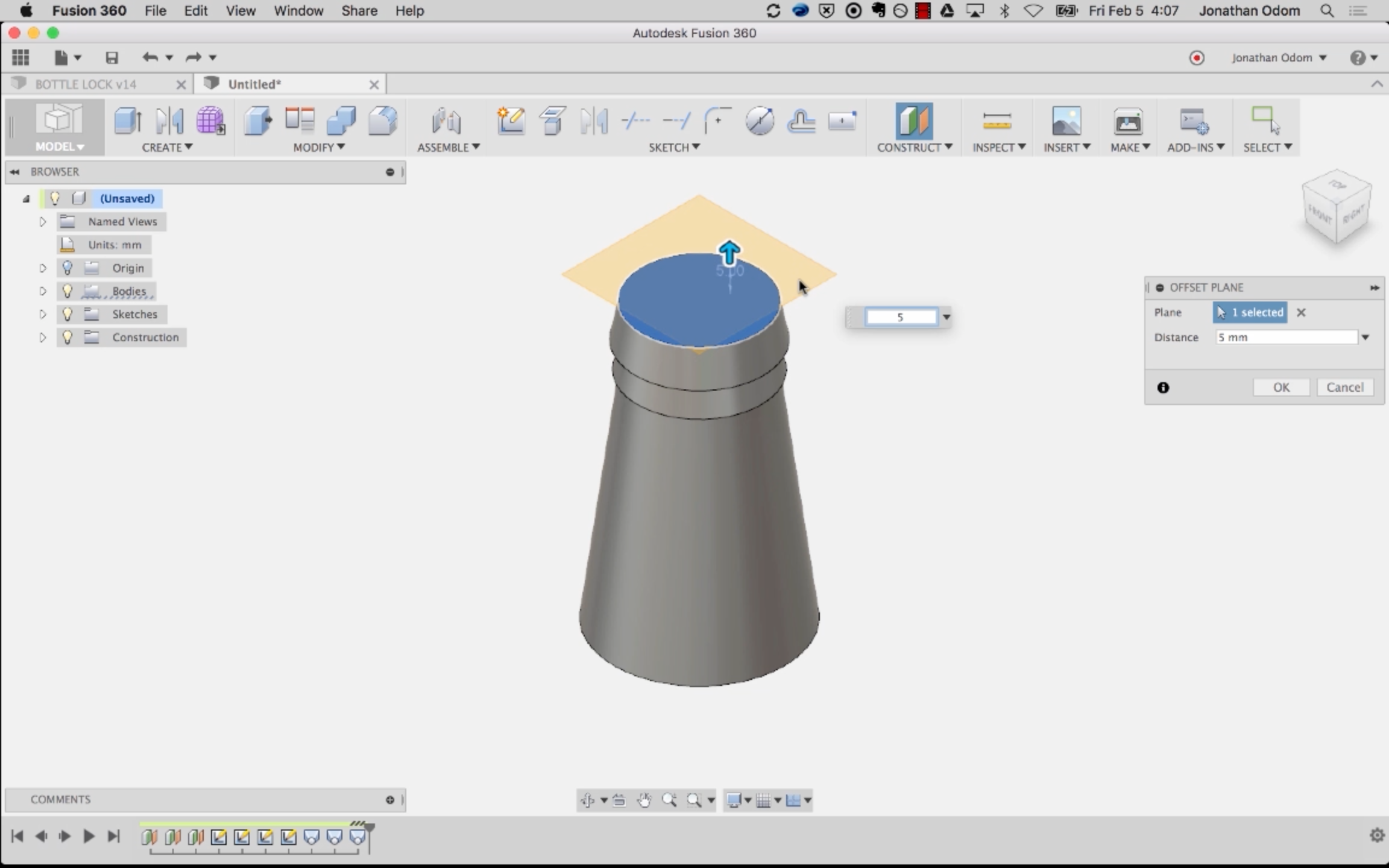Switch to the BOTTLE LOCK v14 tab
The image size is (1389, 868).
tap(86, 84)
